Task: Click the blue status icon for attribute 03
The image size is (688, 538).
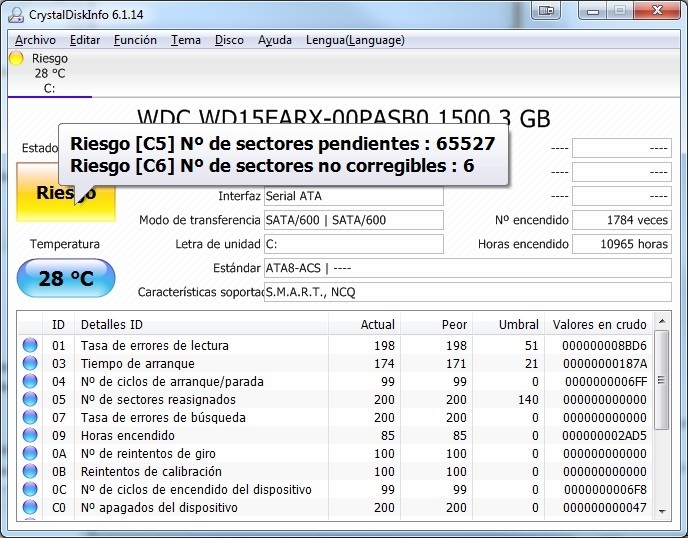Action: (x=30, y=363)
